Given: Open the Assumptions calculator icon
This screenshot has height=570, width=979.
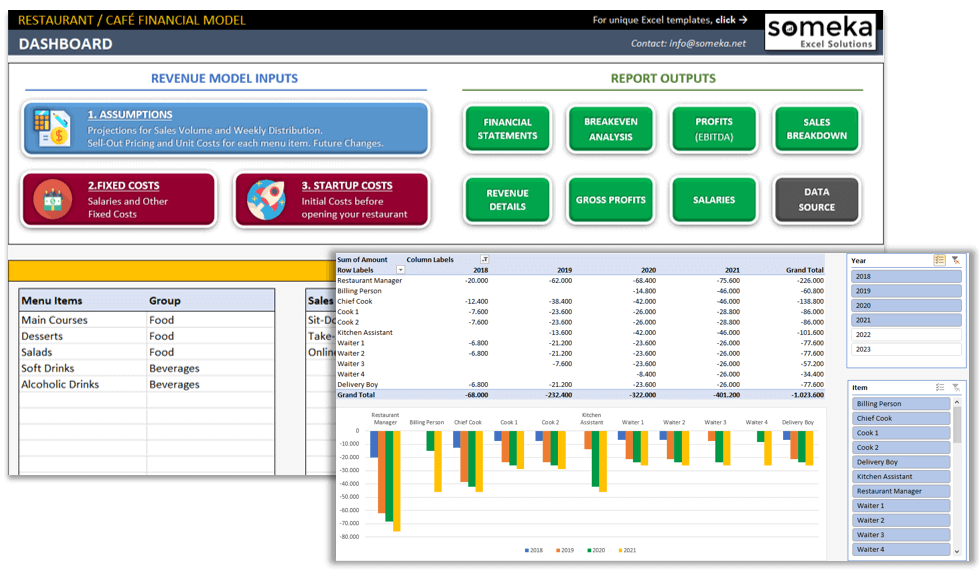Looking at the screenshot, I should (51, 128).
